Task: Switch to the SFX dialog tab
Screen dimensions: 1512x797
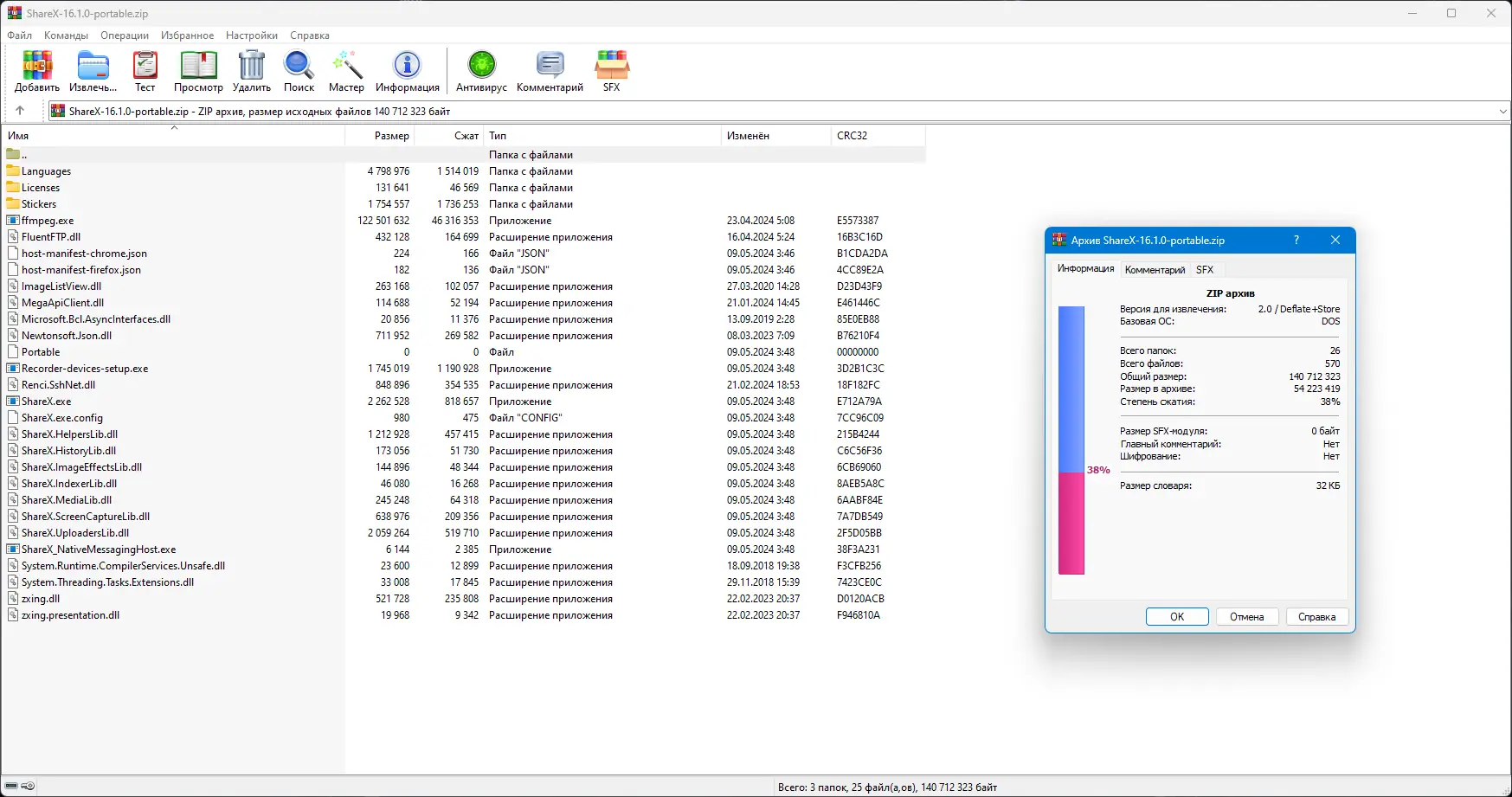Action: pos(1205,270)
